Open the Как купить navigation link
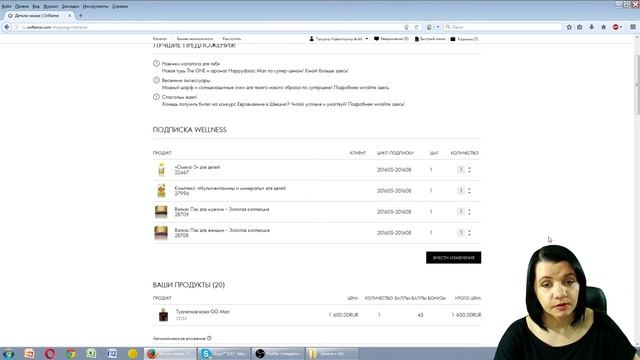640x360 pixels. tap(232, 39)
